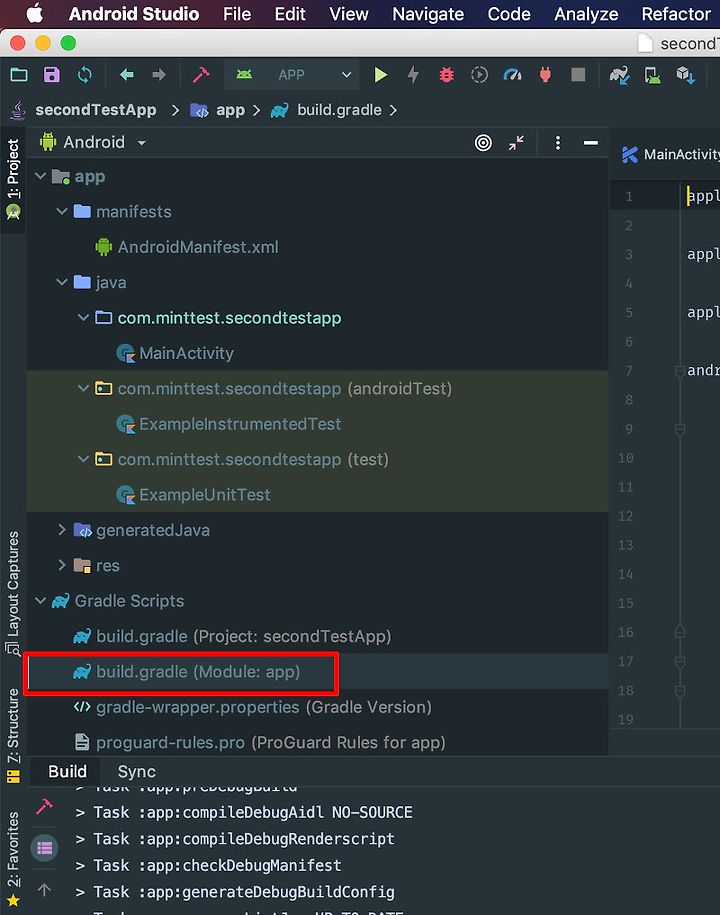720x915 pixels.
Task: Collapse the androidTest package
Action: [x=83, y=388]
